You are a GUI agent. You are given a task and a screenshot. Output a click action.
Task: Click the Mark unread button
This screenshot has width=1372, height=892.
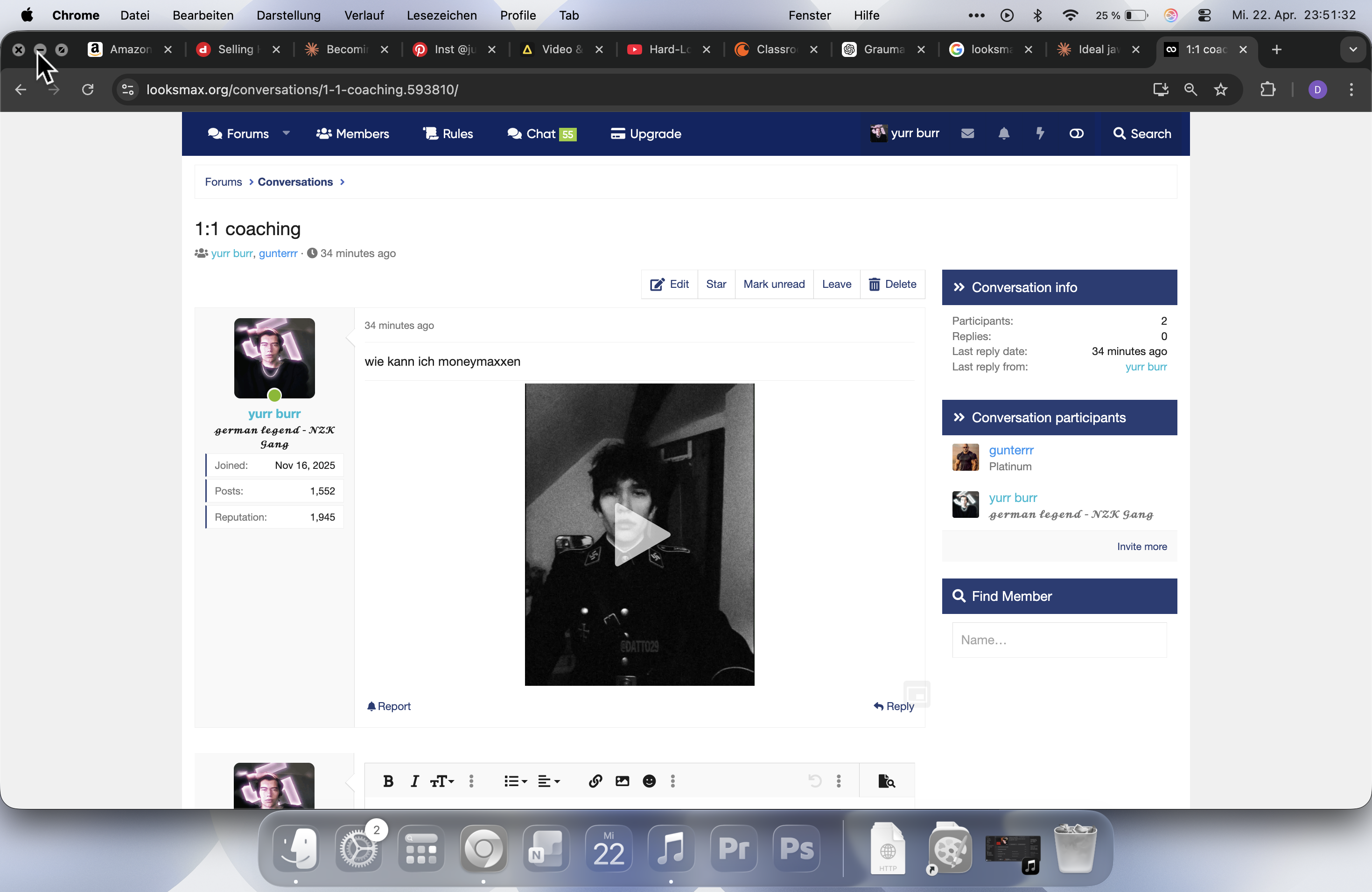click(774, 284)
